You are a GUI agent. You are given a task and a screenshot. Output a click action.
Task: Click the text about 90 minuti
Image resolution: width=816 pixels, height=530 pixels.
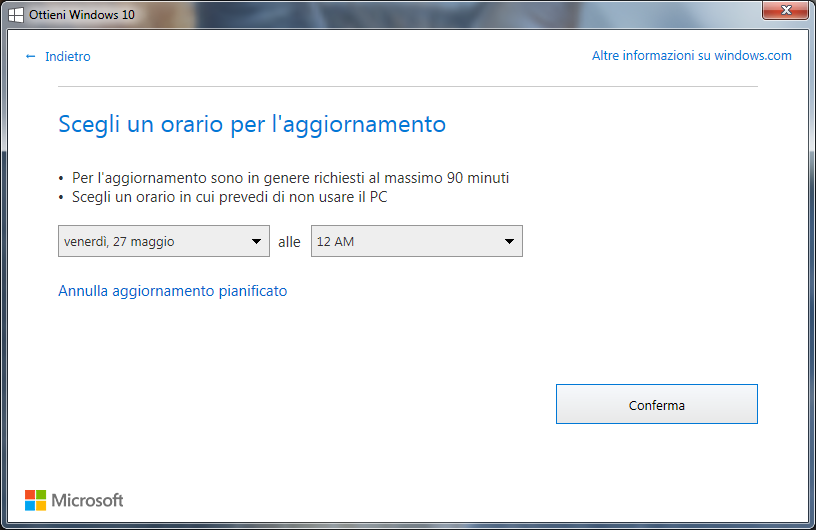290,178
